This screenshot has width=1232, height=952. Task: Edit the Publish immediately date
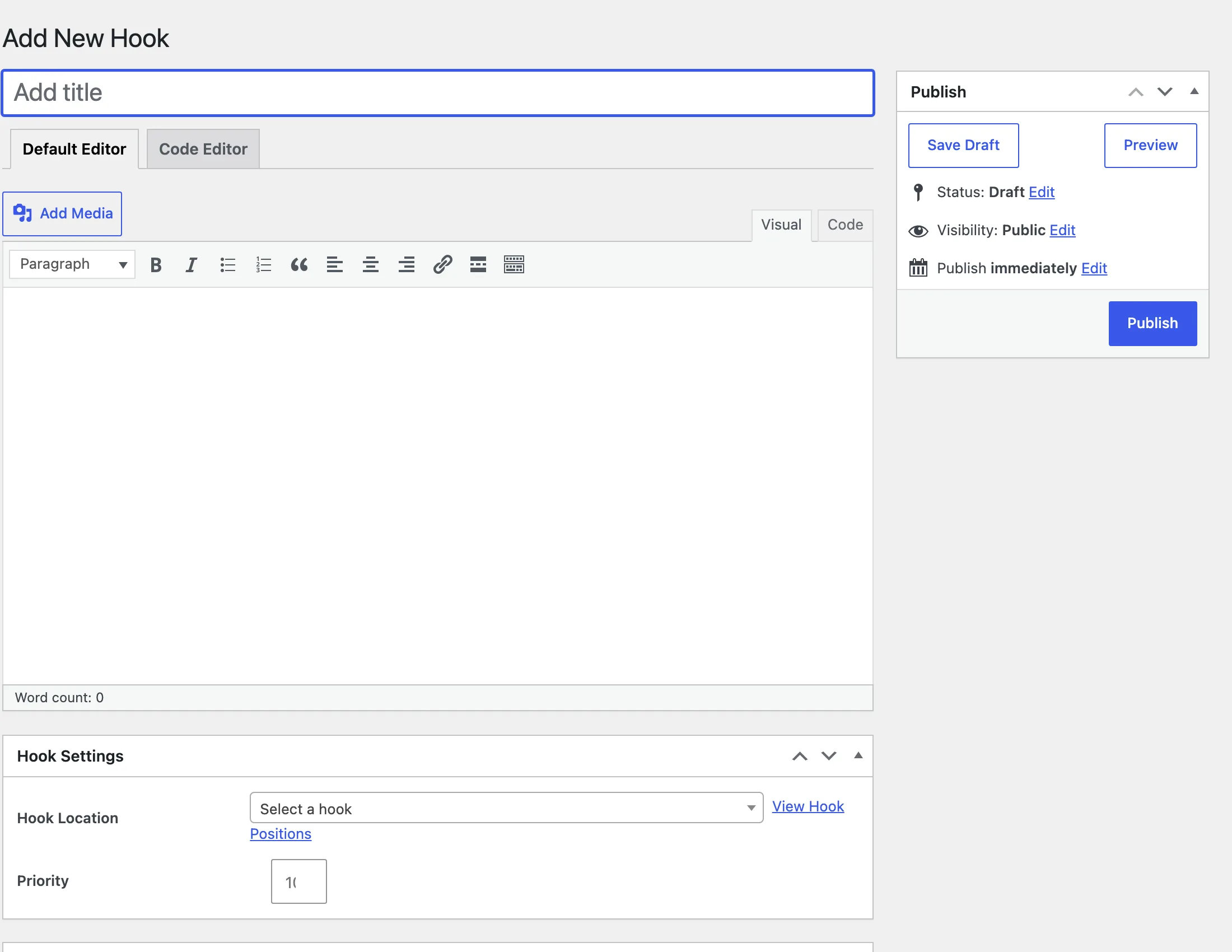(x=1094, y=268)
